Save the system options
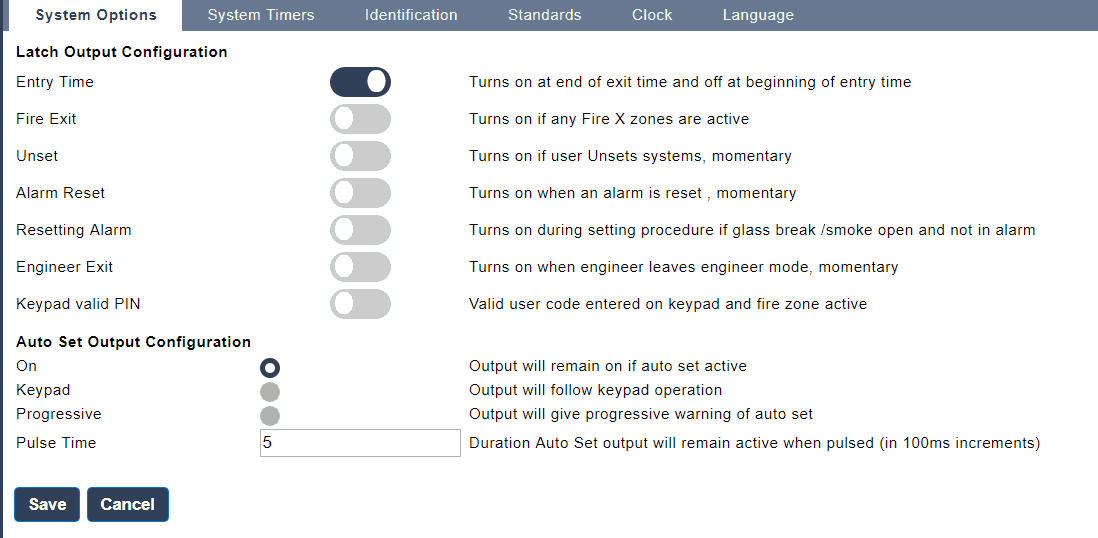Viewport: 1098px width, 538px height. (47, 505)
